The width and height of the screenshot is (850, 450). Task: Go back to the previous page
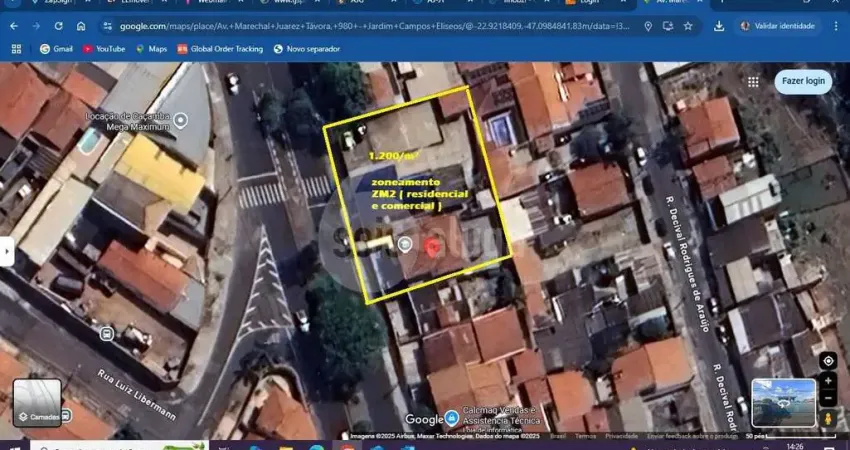[x=14, y=26]
